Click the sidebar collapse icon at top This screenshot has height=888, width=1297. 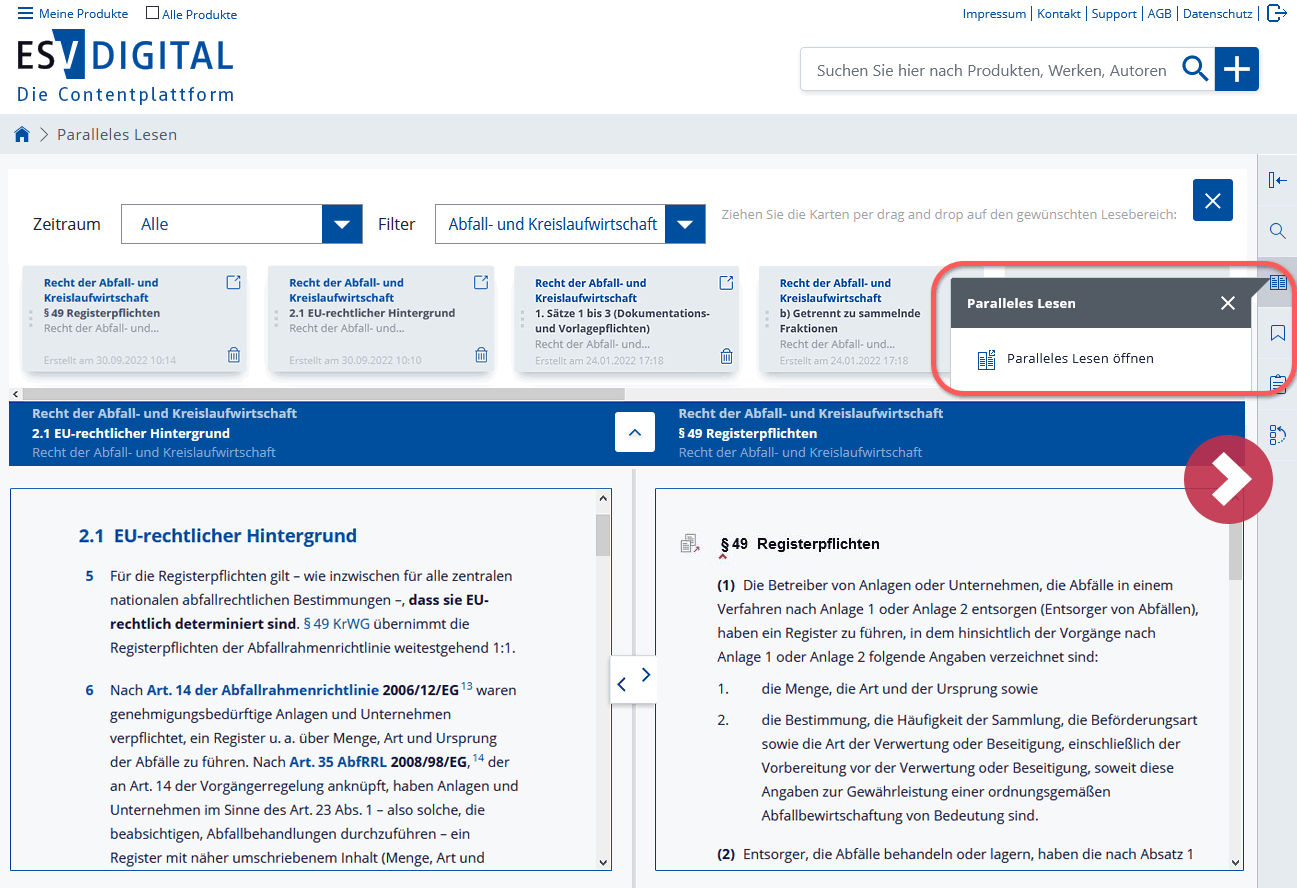(1277, 180)
